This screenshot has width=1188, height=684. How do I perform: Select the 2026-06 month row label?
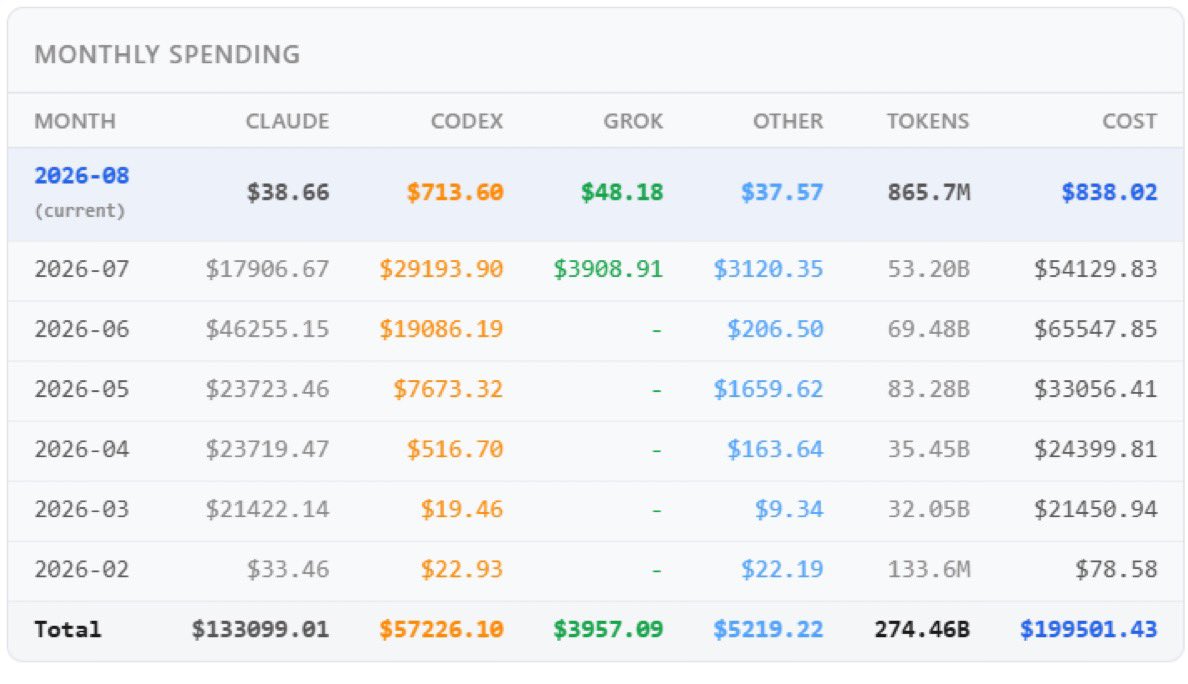click(82, 329)
